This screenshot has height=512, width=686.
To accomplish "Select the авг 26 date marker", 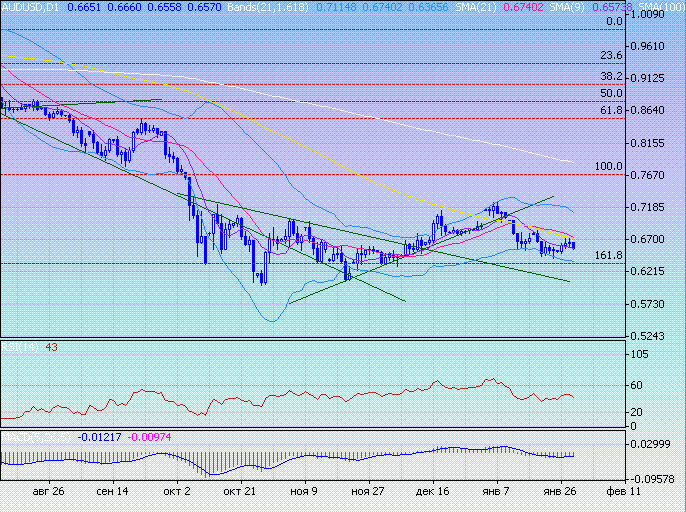I will click(48, 493).
